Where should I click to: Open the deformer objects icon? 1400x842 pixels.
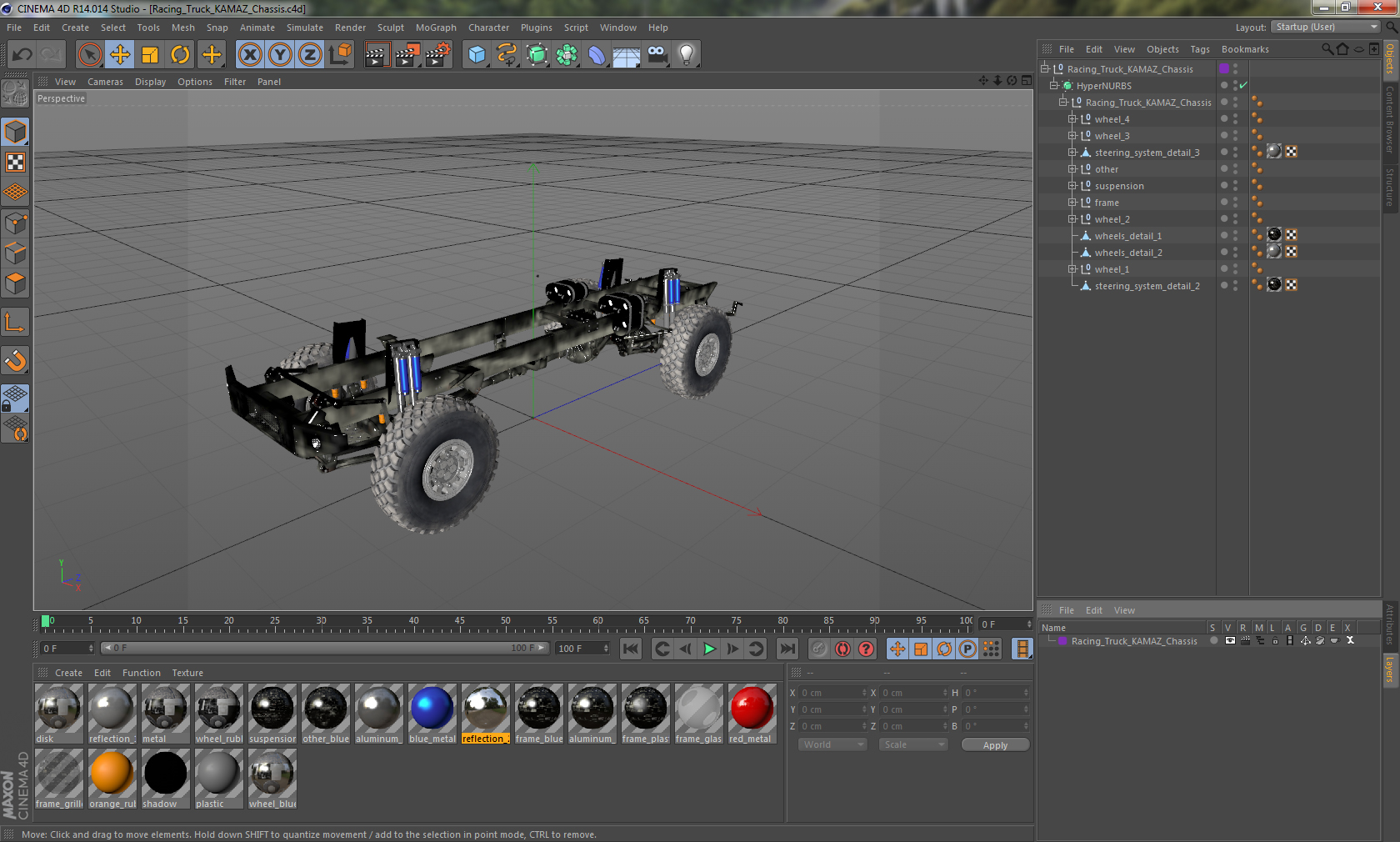coord(597,55)
